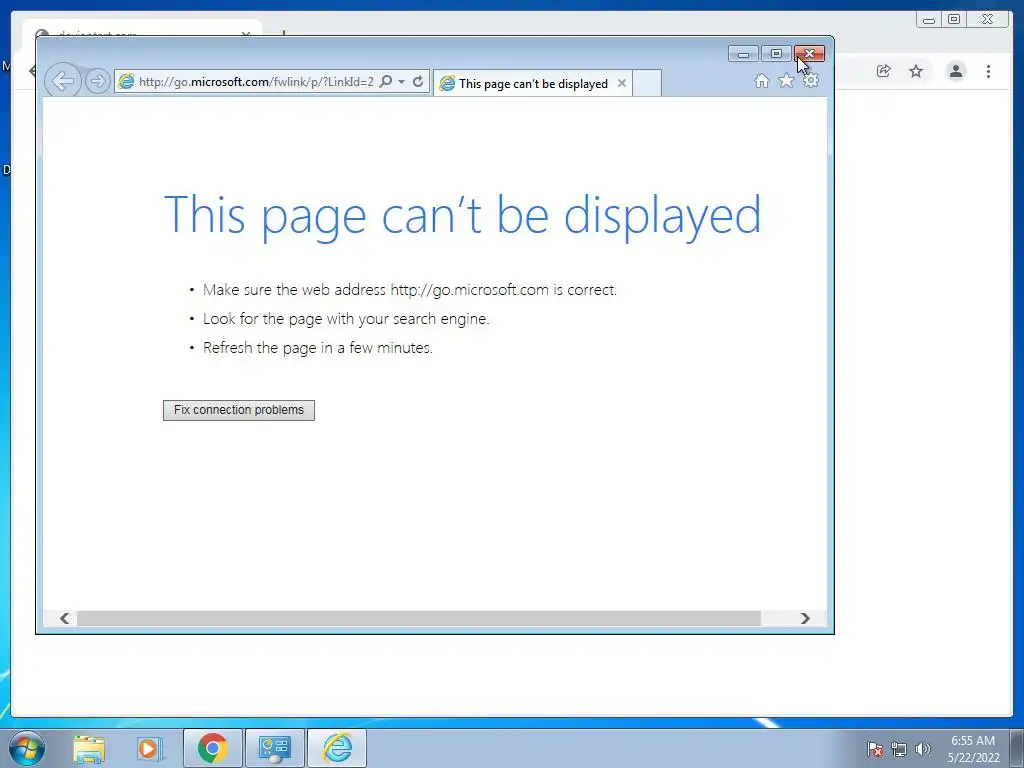Viewport: 1024px width, 768px height.
Task: Close the 'This page can't be displayed' tab
Action: (x=622, y=83)
